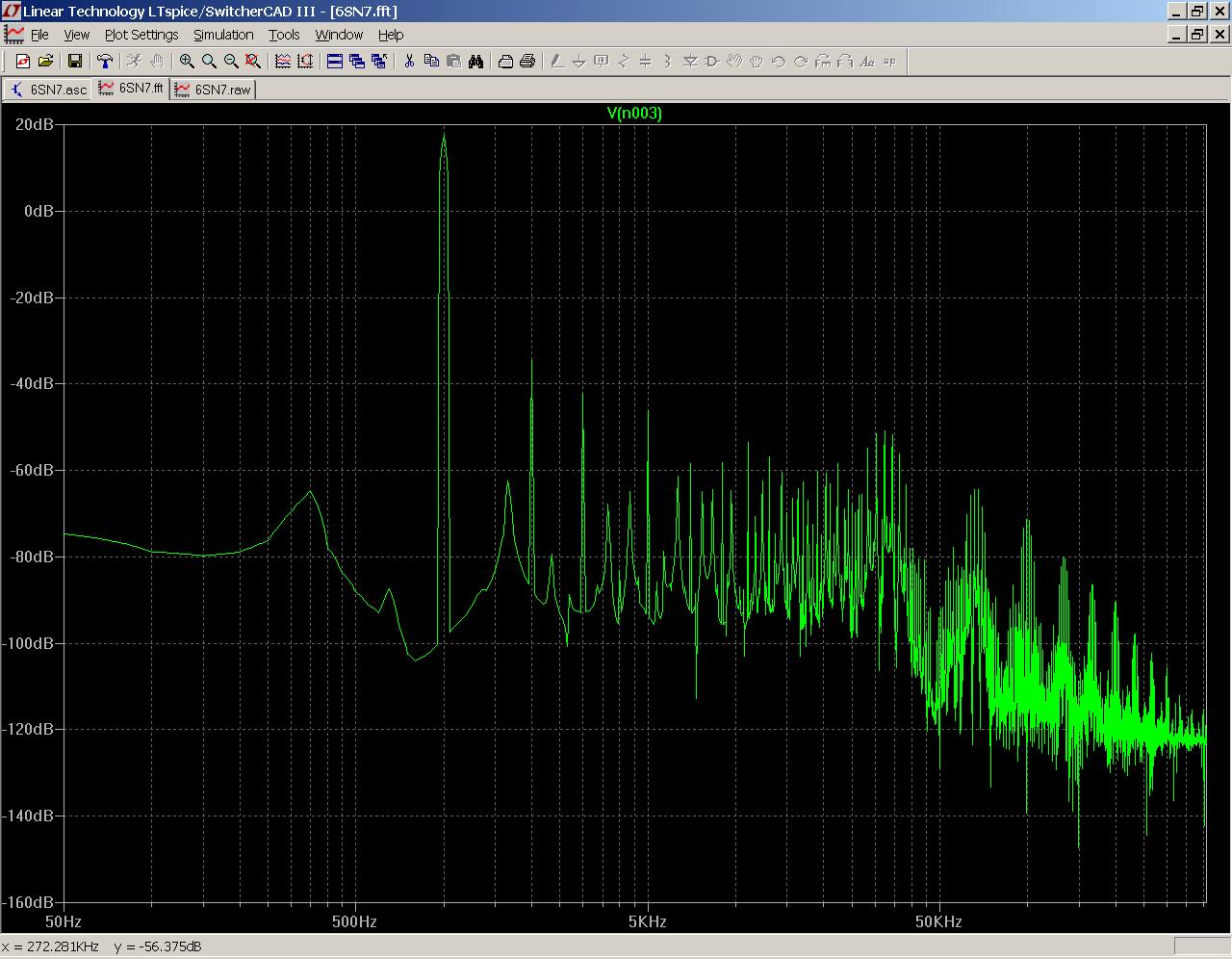Click the Rotate component icon

(x=823, y=62)
